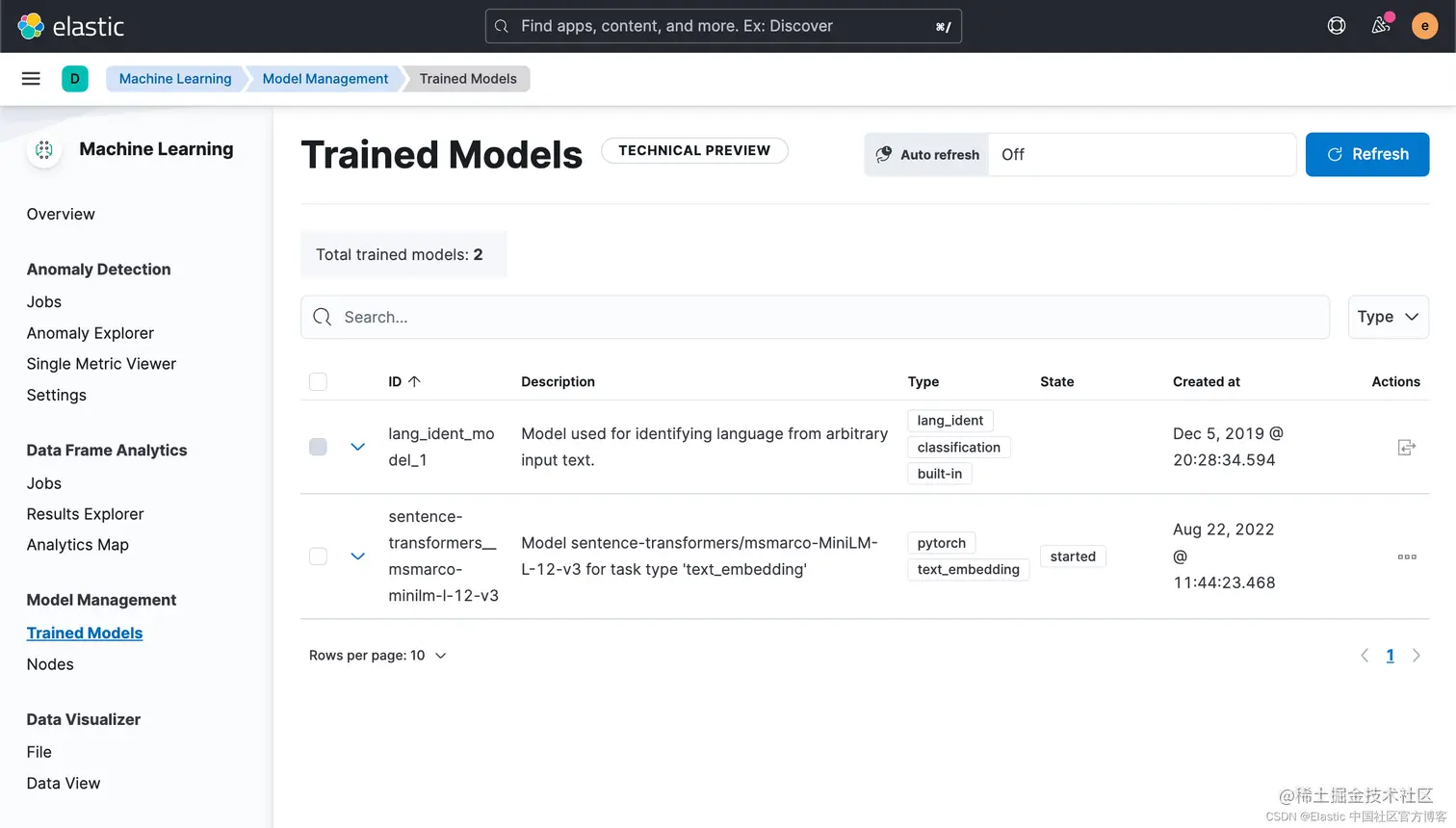Click the Dec 5, 2019 created date
The image size is (1456, 828).
[1228, 447]
